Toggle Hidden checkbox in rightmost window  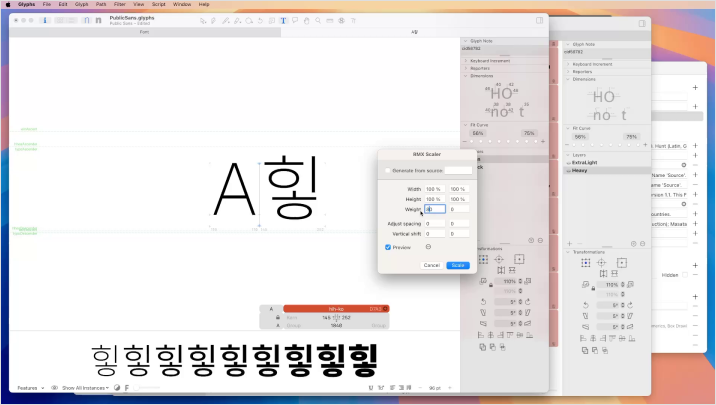[684, 275]
